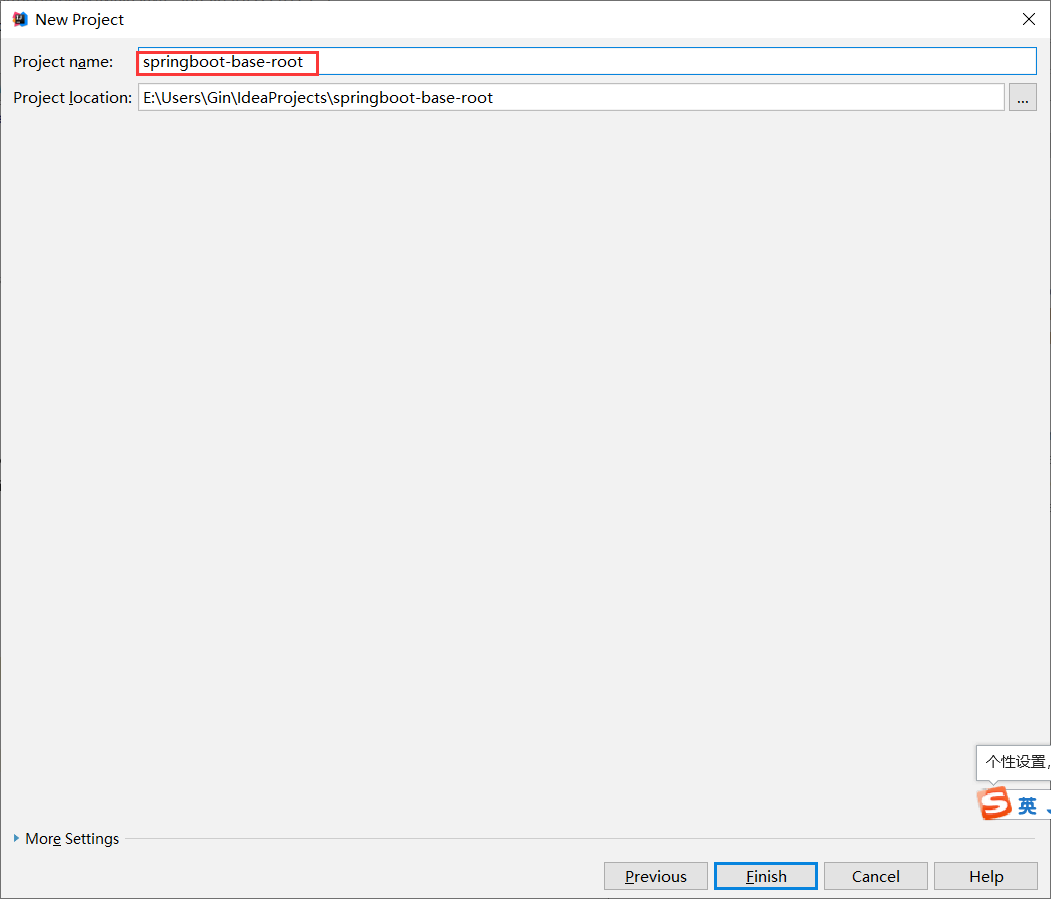The width and height of the screenshot is (1051, 899).
Task: Open the folder browse ellipsis button
Action: 1022,98
